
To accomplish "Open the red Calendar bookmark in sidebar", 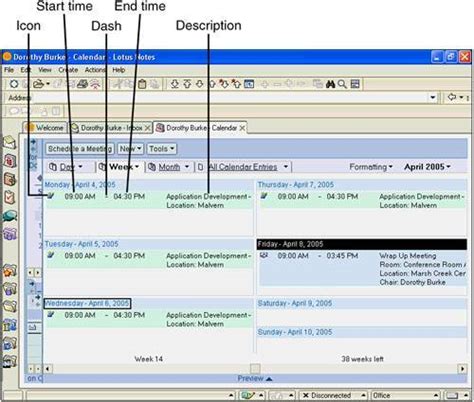I will coord(10,161).
